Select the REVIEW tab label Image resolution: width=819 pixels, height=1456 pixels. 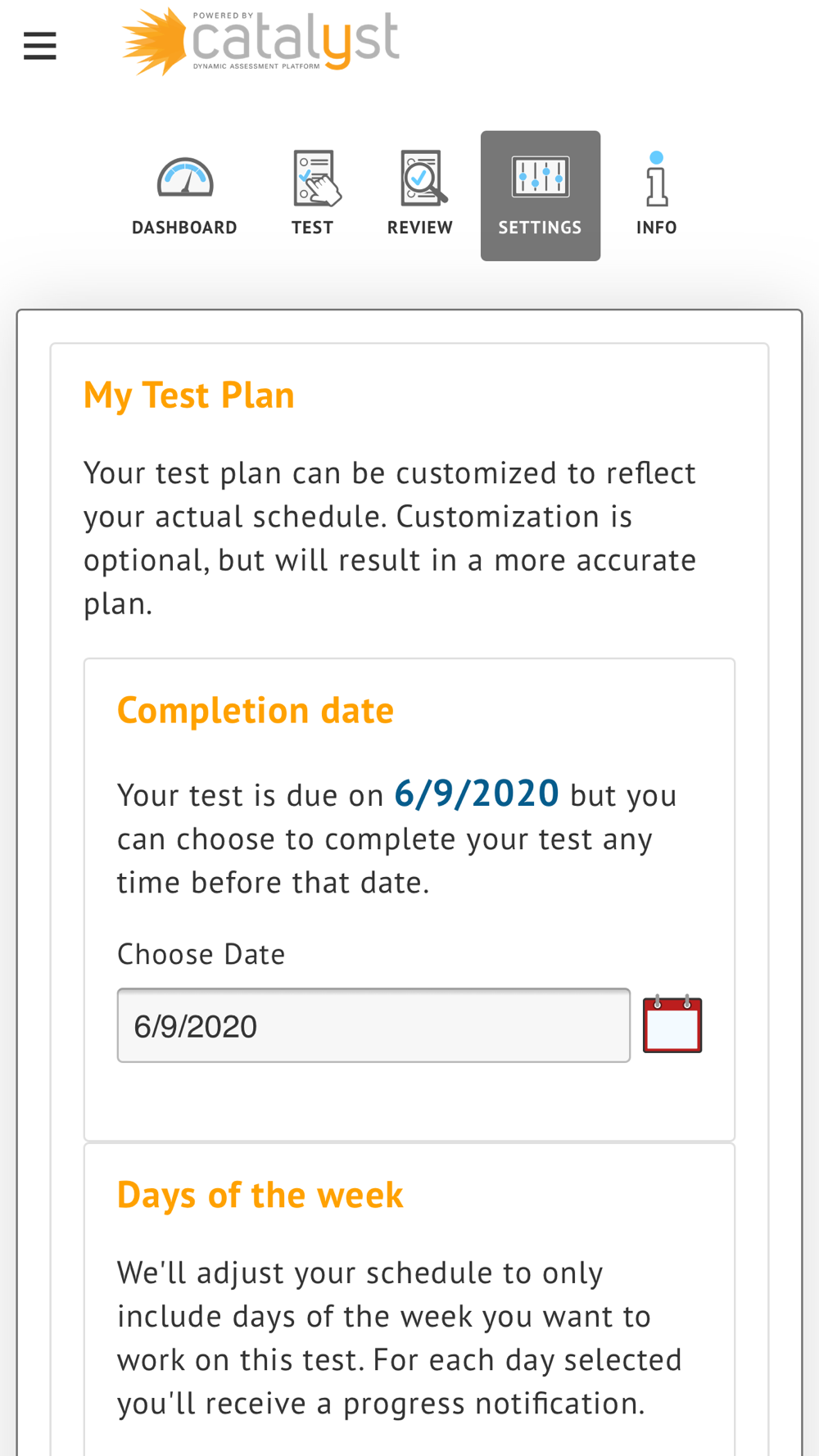420,228
